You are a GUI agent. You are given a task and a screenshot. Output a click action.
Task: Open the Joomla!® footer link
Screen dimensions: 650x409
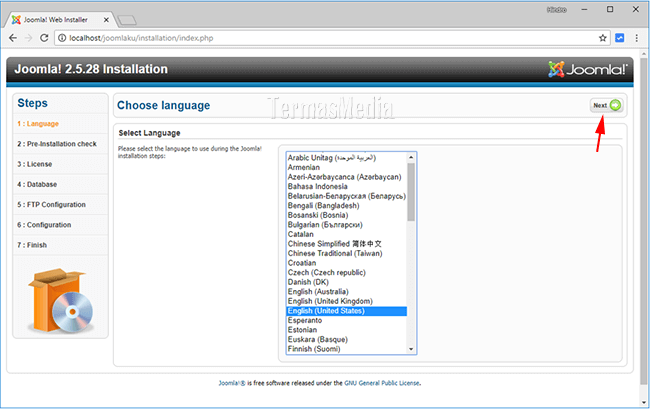pos(232,383)
